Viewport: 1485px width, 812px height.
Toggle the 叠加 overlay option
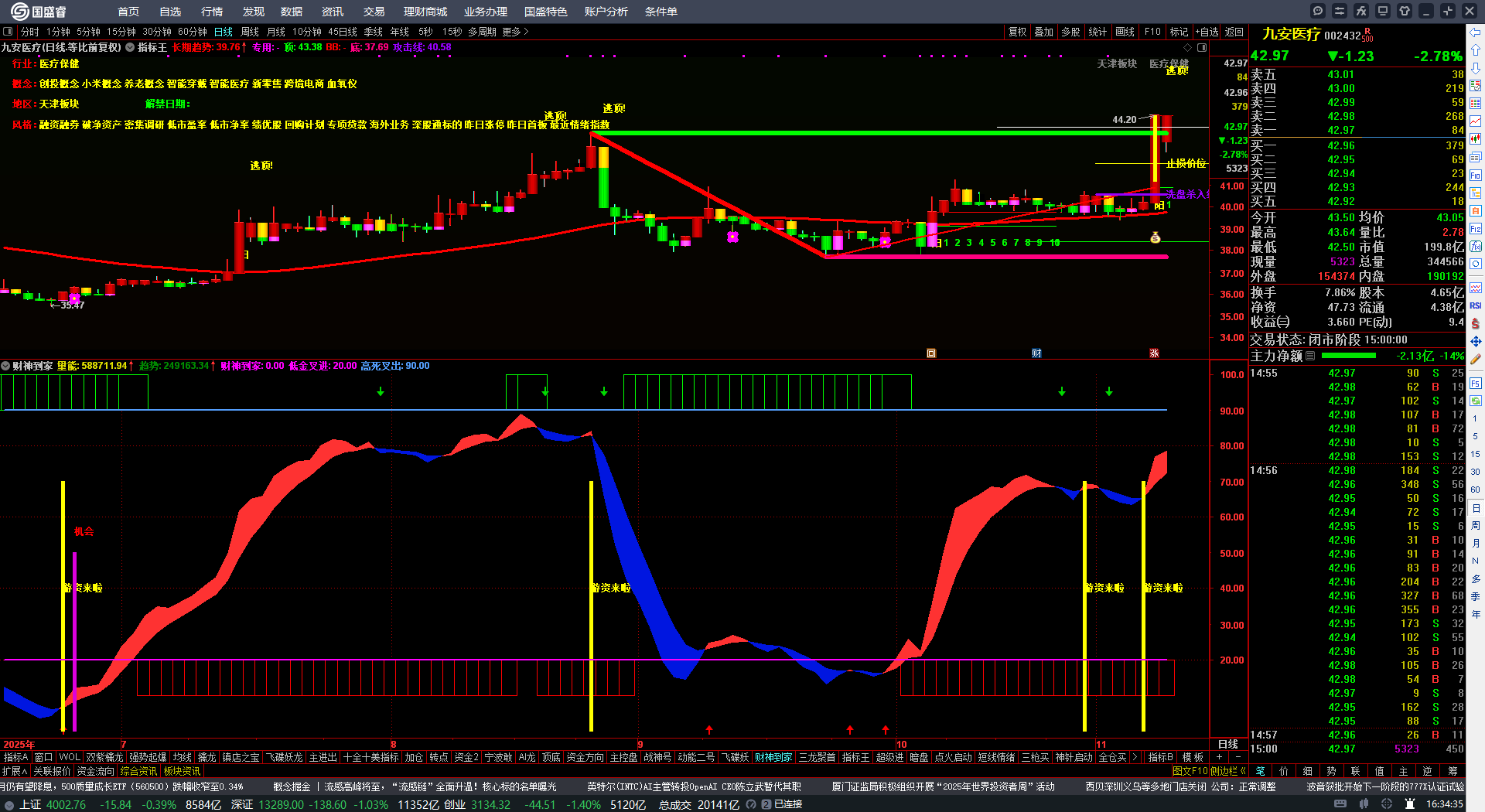point(1044,32)
